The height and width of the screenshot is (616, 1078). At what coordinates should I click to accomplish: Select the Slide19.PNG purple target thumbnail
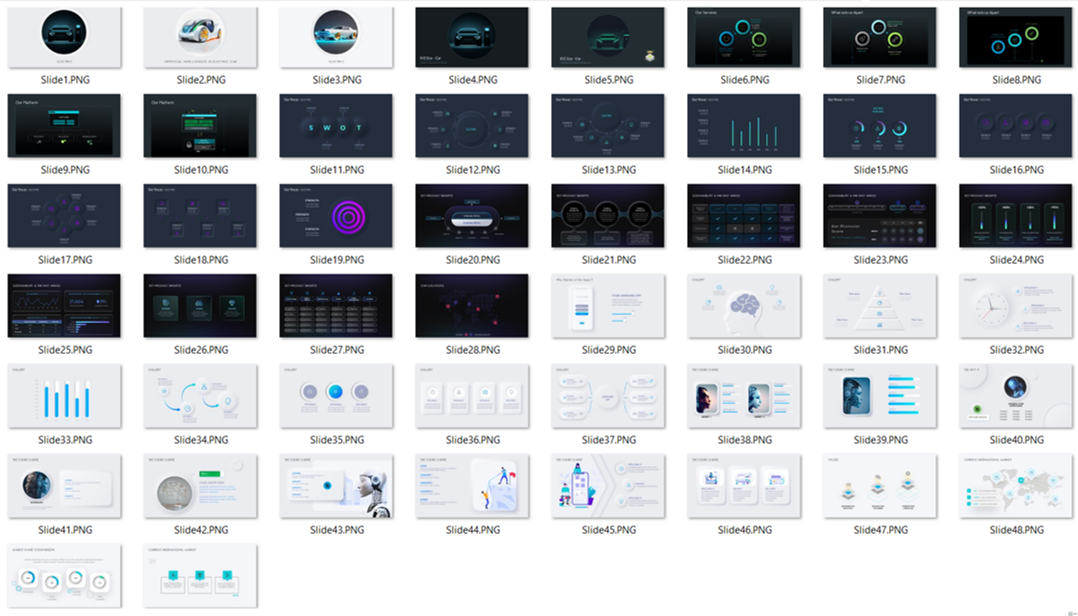pyautogui.click(x=336, y=216)
